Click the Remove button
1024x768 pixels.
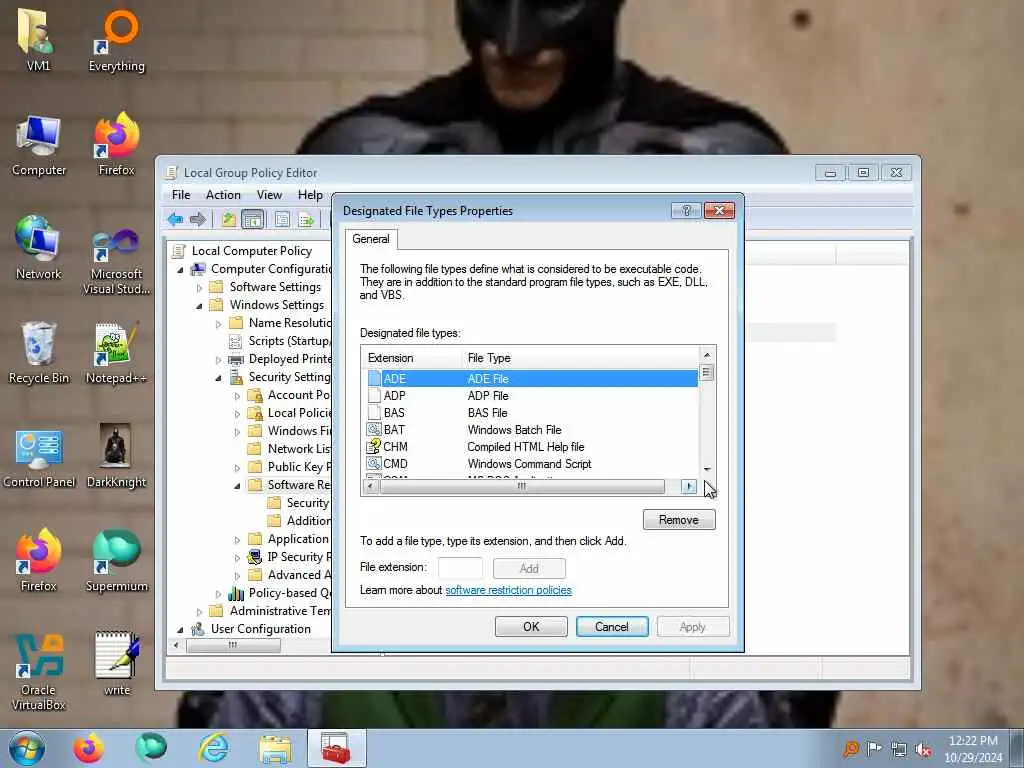[679, 520]
